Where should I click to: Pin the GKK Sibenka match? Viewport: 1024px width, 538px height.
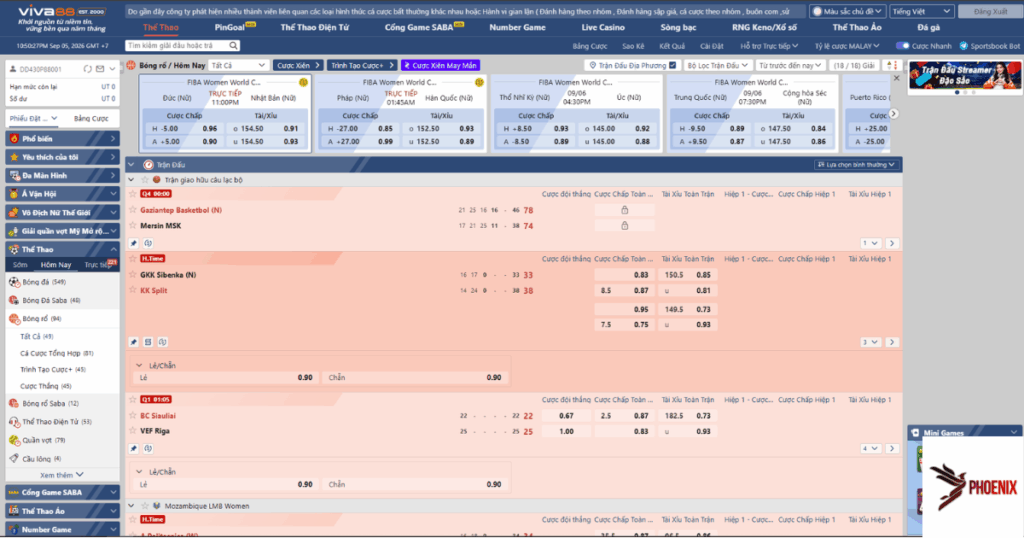tap(134, 342)
